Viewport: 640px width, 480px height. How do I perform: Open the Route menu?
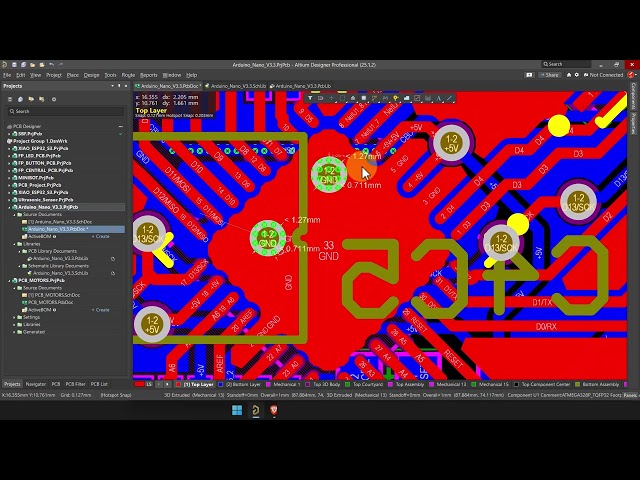128,75
